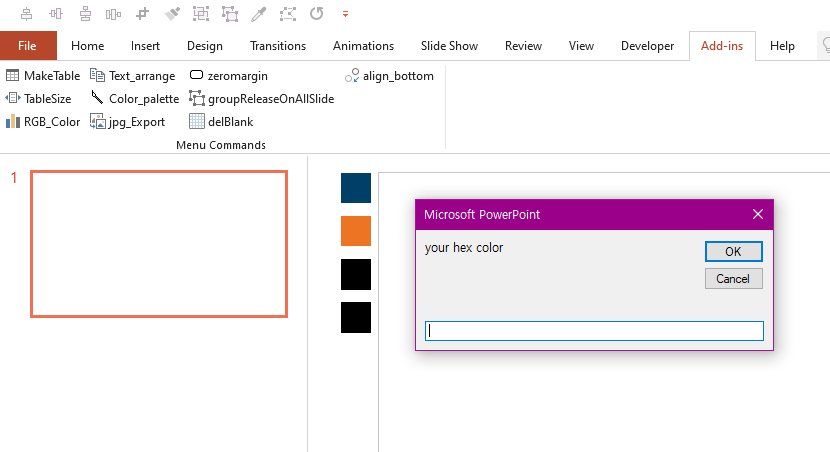Screen dimensions: 830x452
Task: Run the groupReleaseOnAllSlide command
Action: (x=261, y=98)
